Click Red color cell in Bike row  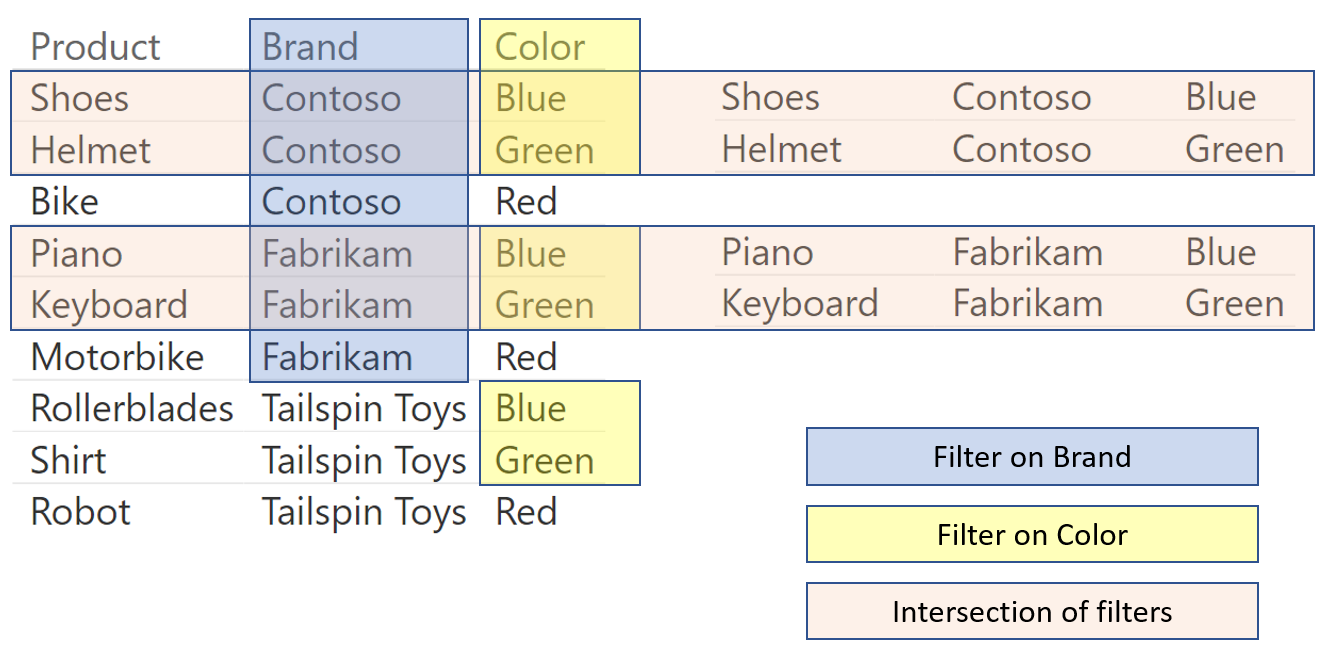(x=526, y=202)
